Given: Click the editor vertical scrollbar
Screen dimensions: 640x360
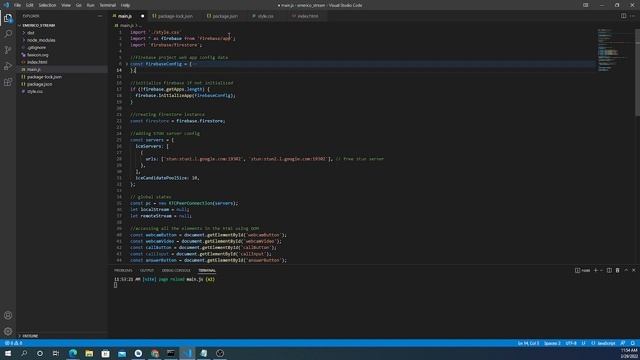Looking at the screenshot, I should tap(638, 73).
